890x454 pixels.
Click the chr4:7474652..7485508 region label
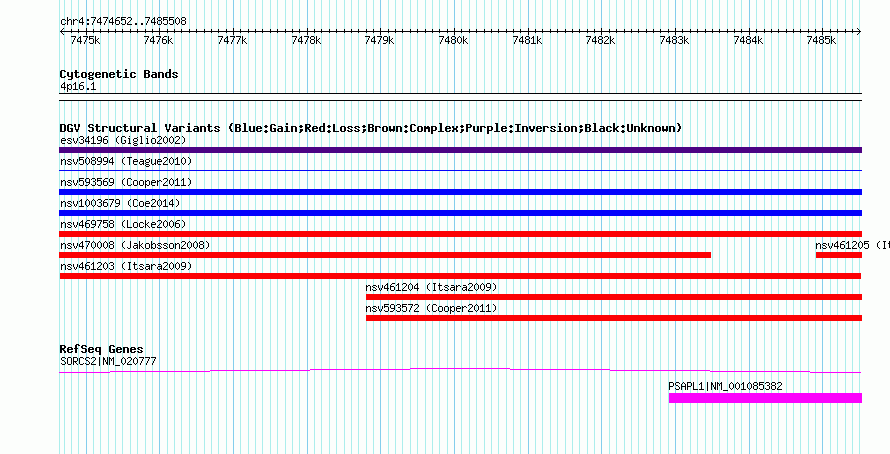[x=123, y=21]
